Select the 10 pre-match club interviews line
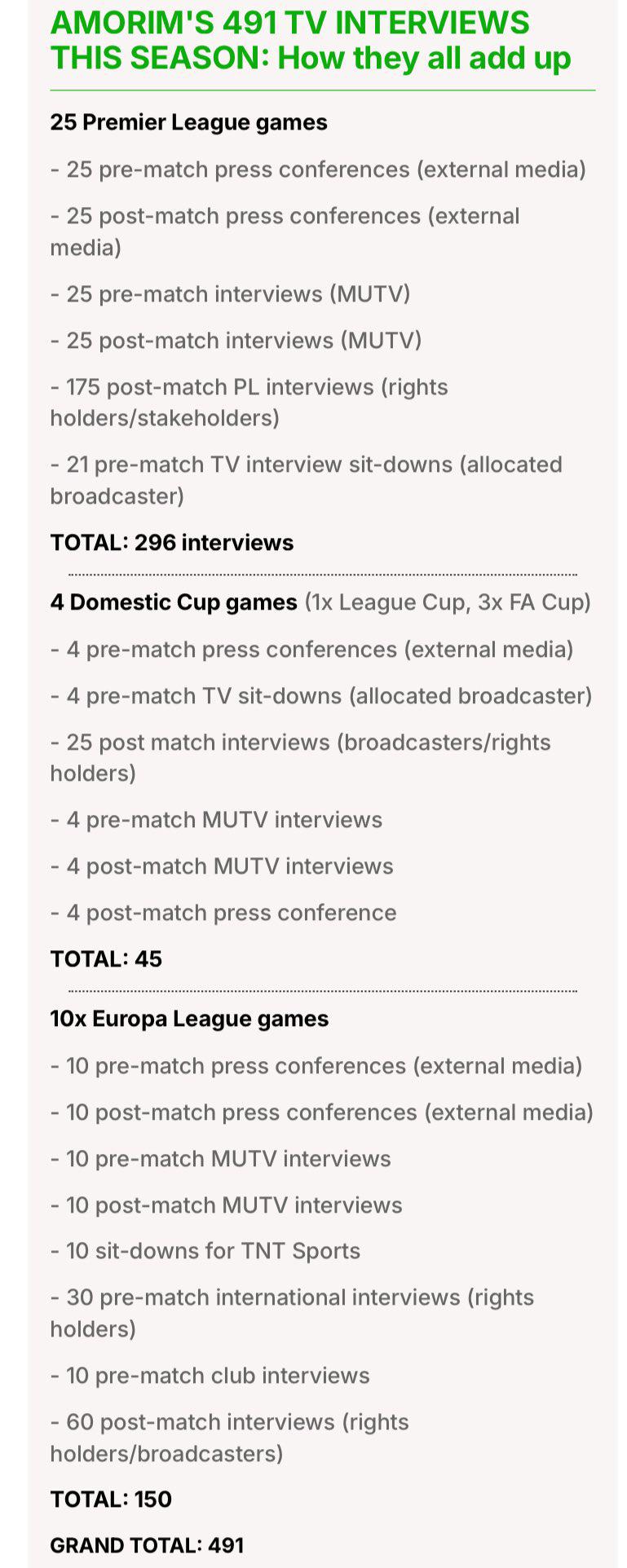The width and height of the screenshot is (627, 1568). click(x=210, y=1376)
